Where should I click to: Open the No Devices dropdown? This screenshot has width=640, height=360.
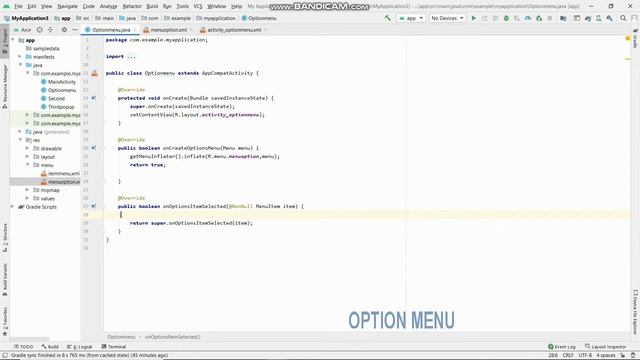coord(447,18)
